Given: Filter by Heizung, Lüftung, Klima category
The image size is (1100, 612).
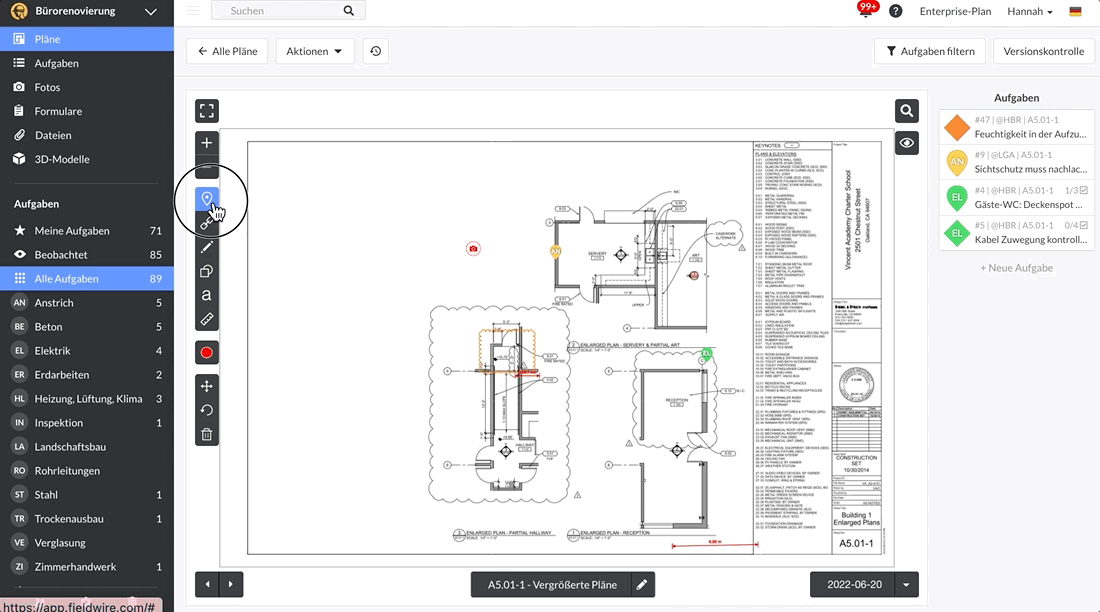Looking at the screenshot, I should 87,399.
